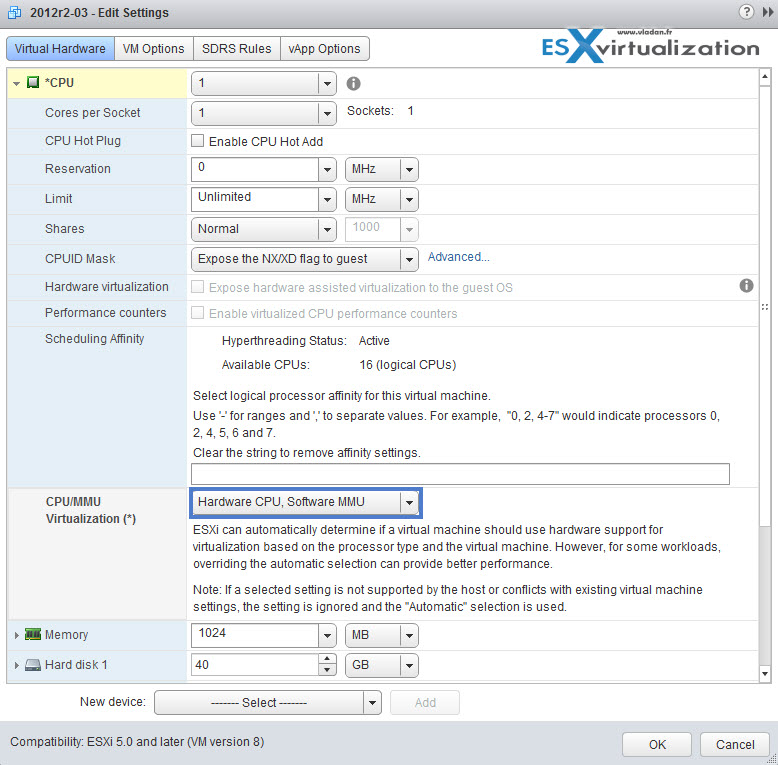Decrease hard disk size with down stepper
Image resolution: width=778 pixels, height=765 pixels.
tap(327, 671)
